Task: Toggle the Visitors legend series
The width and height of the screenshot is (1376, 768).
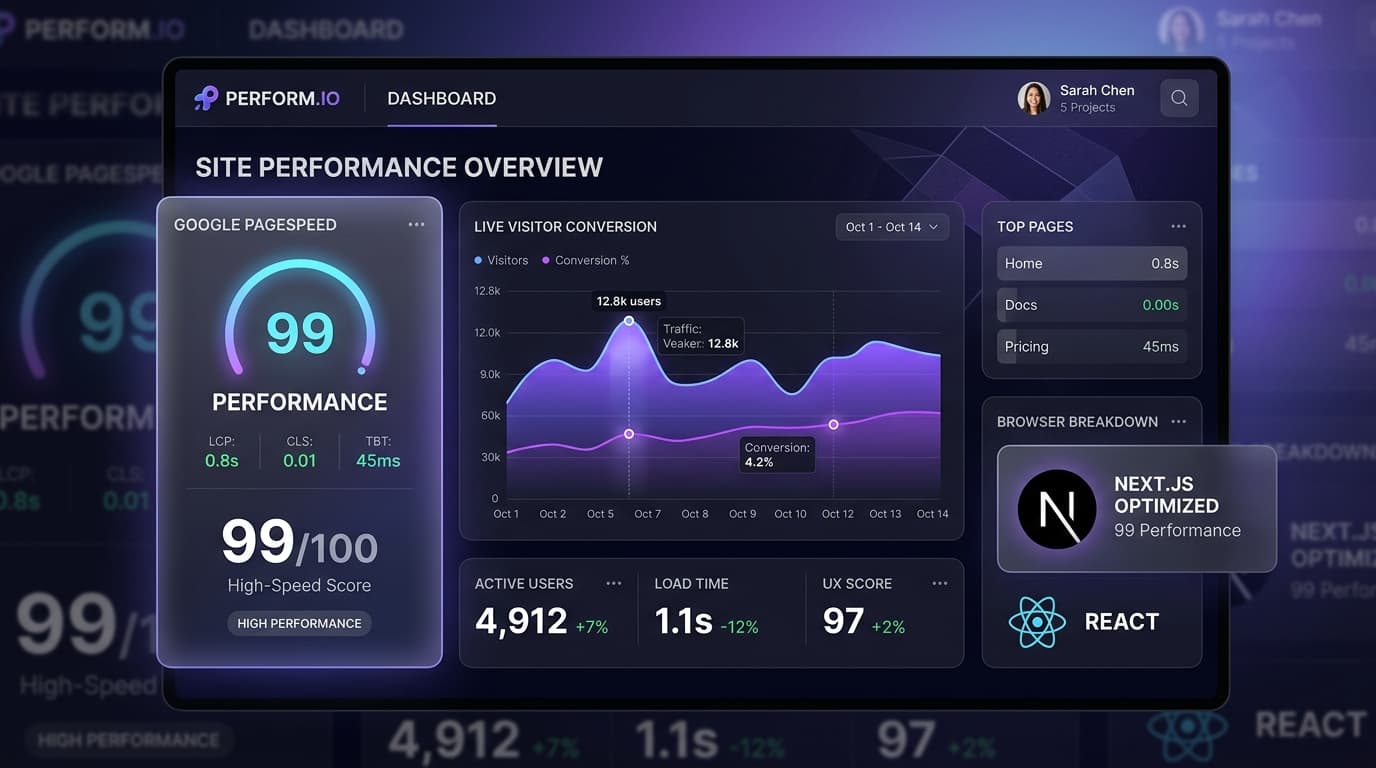Action: pyautogui.click(x=501, y=260)
